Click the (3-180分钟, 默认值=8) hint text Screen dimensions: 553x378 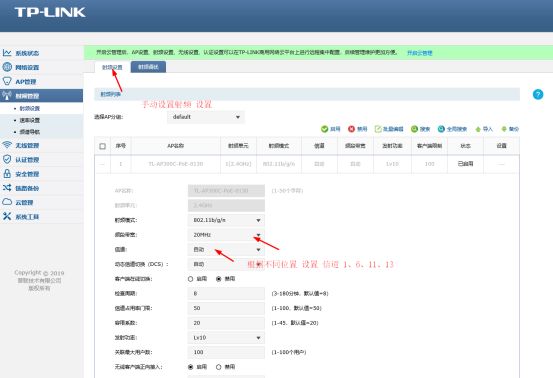click(300, 294)
